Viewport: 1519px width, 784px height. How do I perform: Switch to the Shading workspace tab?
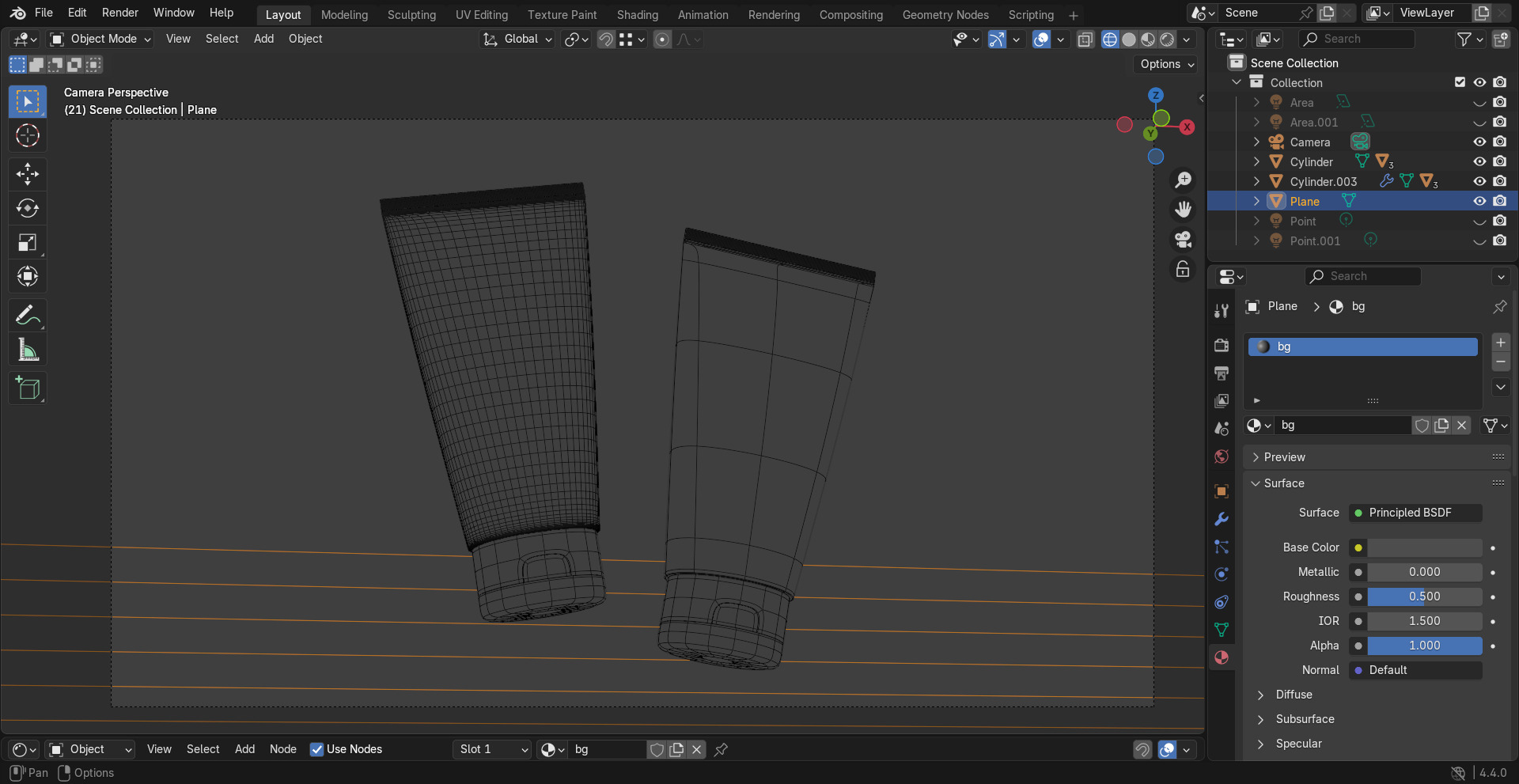pyautogui.click(x=638, y=15)
